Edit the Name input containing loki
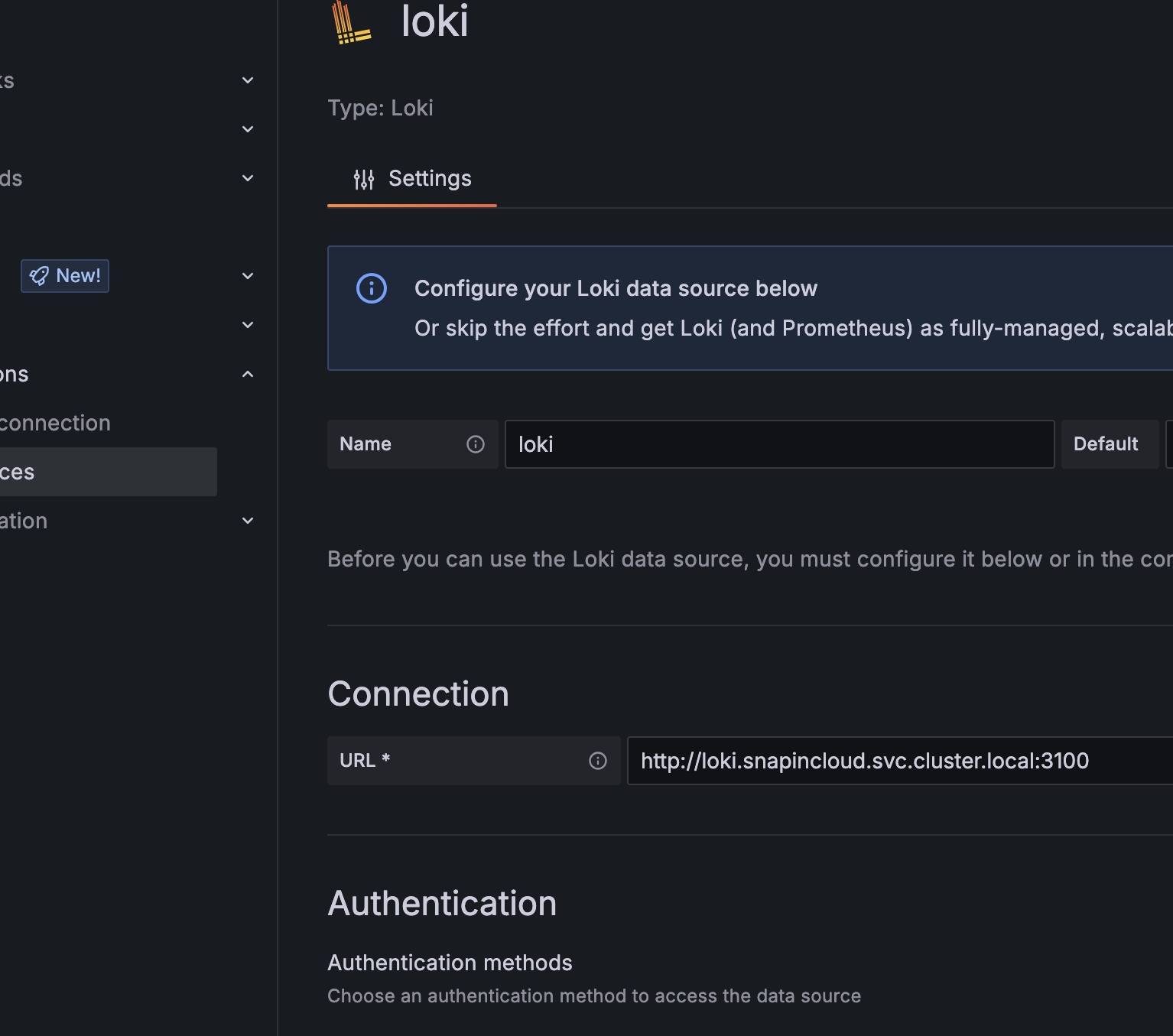 click(x=779, y=444)
